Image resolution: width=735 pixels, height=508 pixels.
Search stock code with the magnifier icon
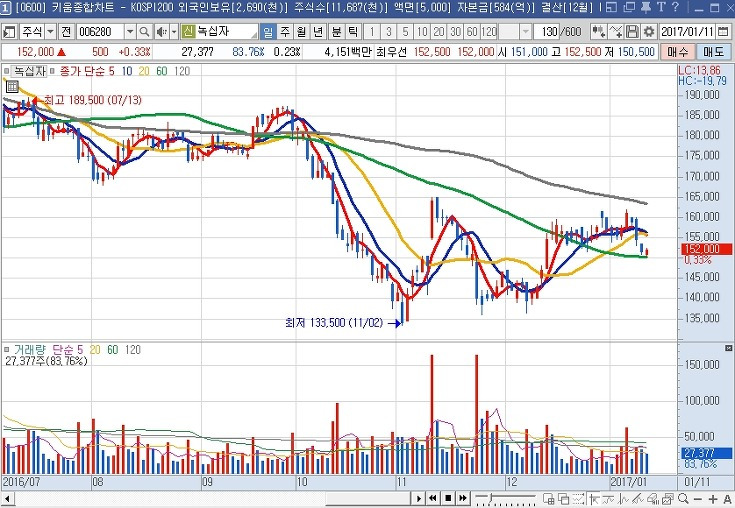point(145,32)
